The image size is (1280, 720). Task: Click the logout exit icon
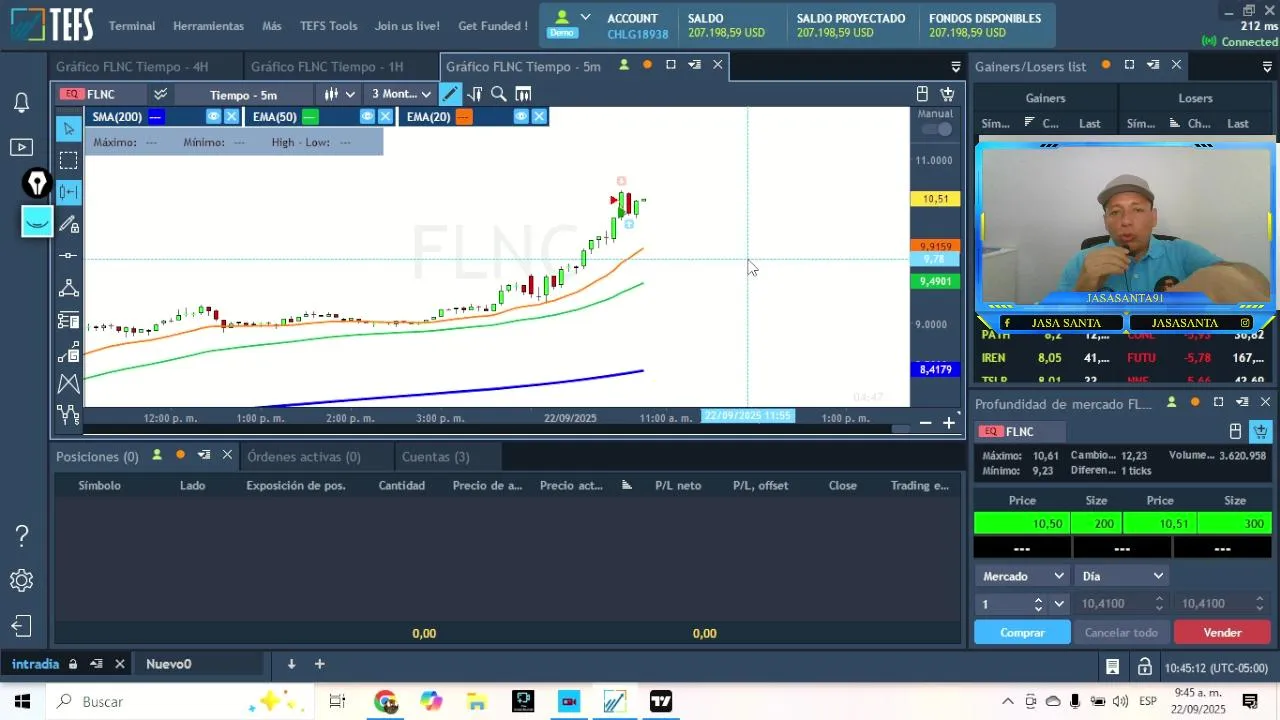point(21,627)
